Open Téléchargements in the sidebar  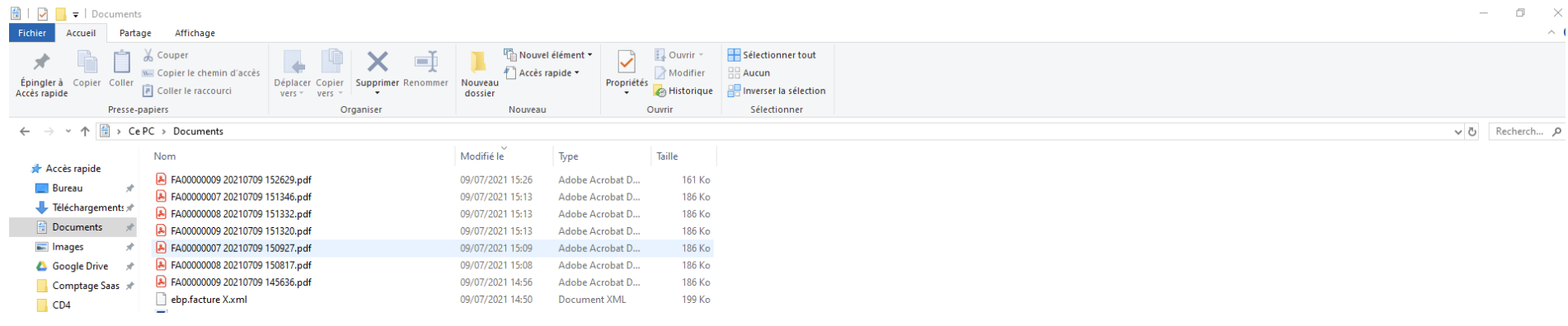coord(80,208)
